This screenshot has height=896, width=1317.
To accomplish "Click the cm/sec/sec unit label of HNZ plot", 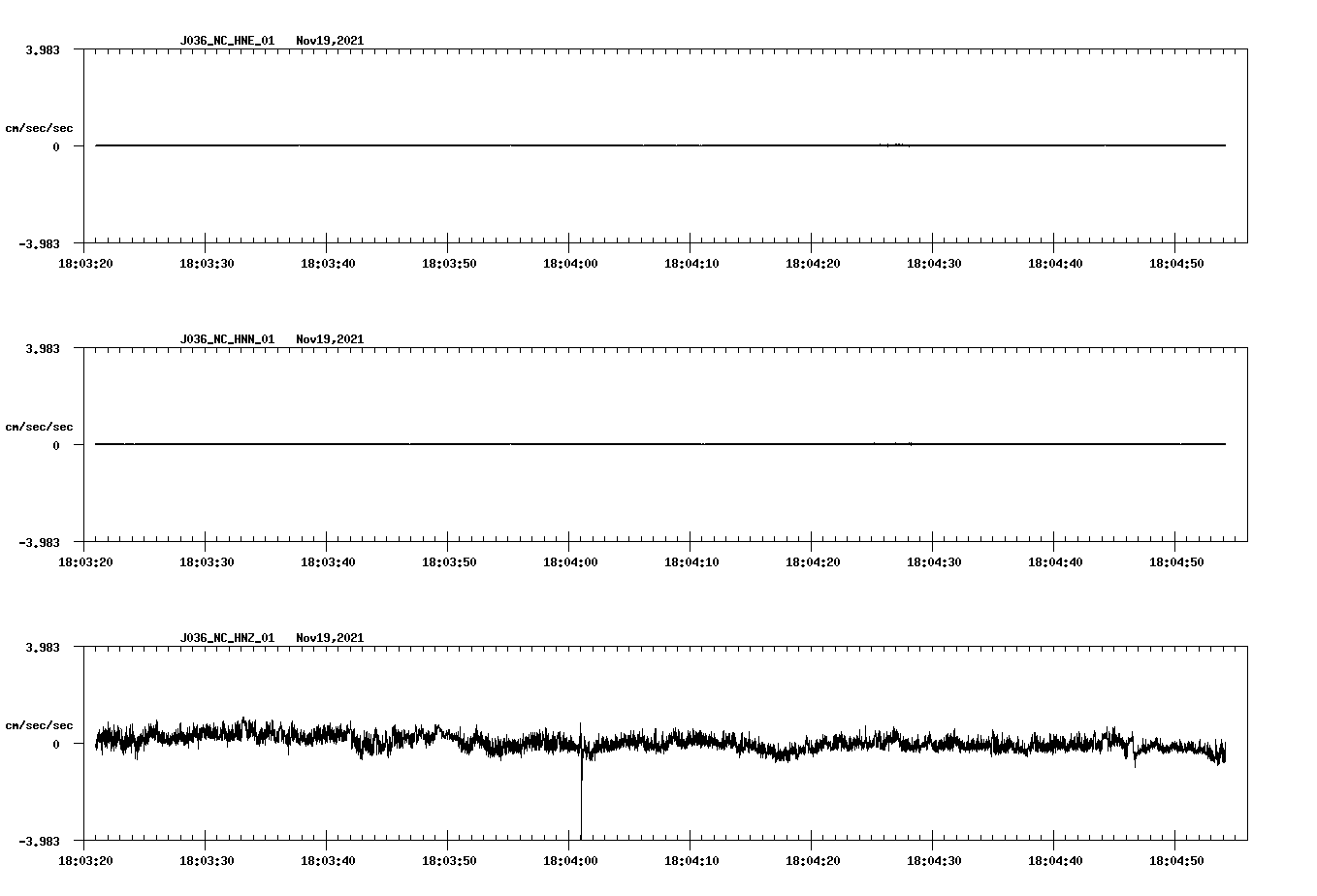I will tap(39, 725).
